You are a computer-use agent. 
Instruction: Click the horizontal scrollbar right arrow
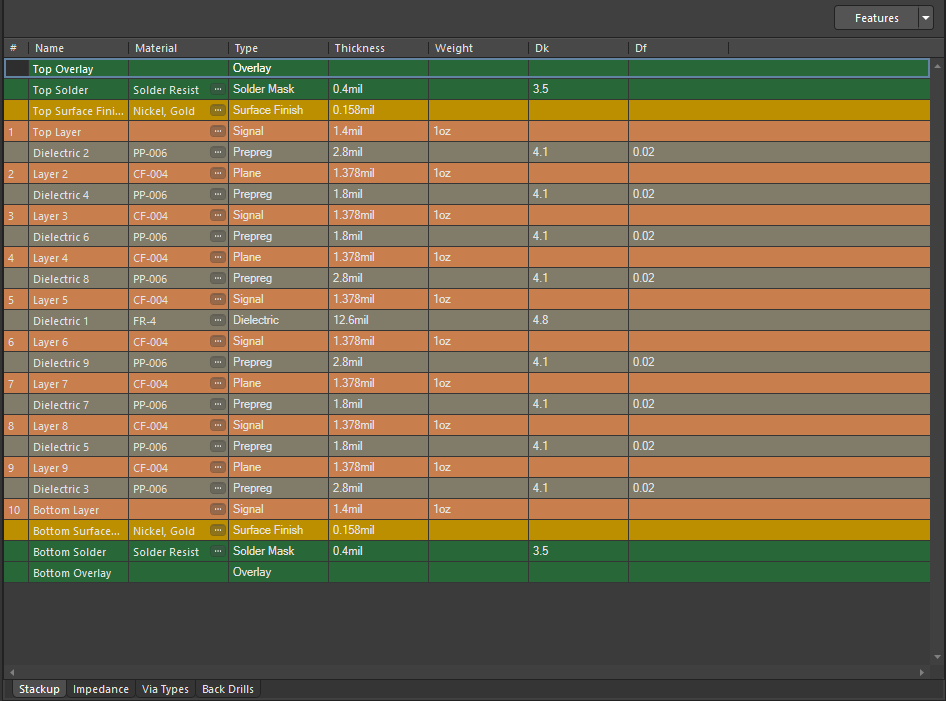click(921, 672)
